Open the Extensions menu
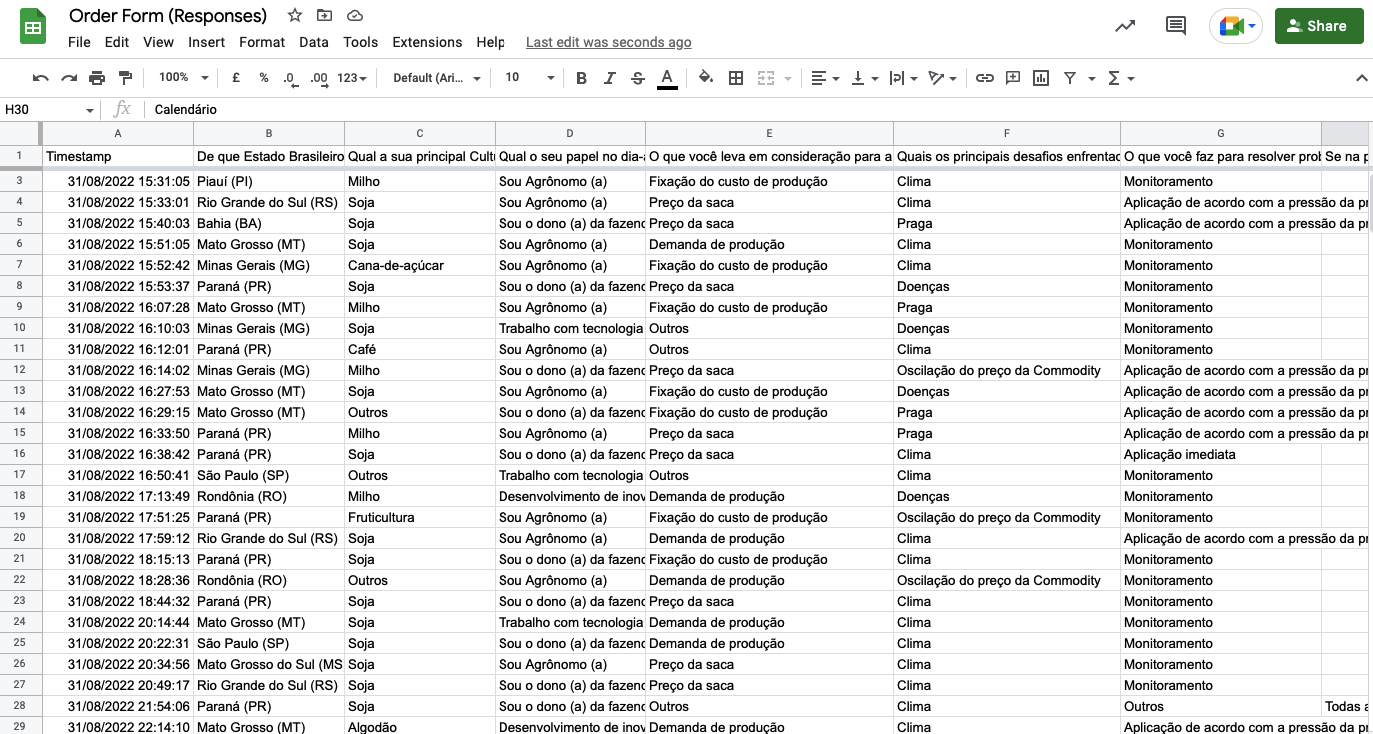The width and height of the screenshot is (1373, 734). [x=427, y=42]
